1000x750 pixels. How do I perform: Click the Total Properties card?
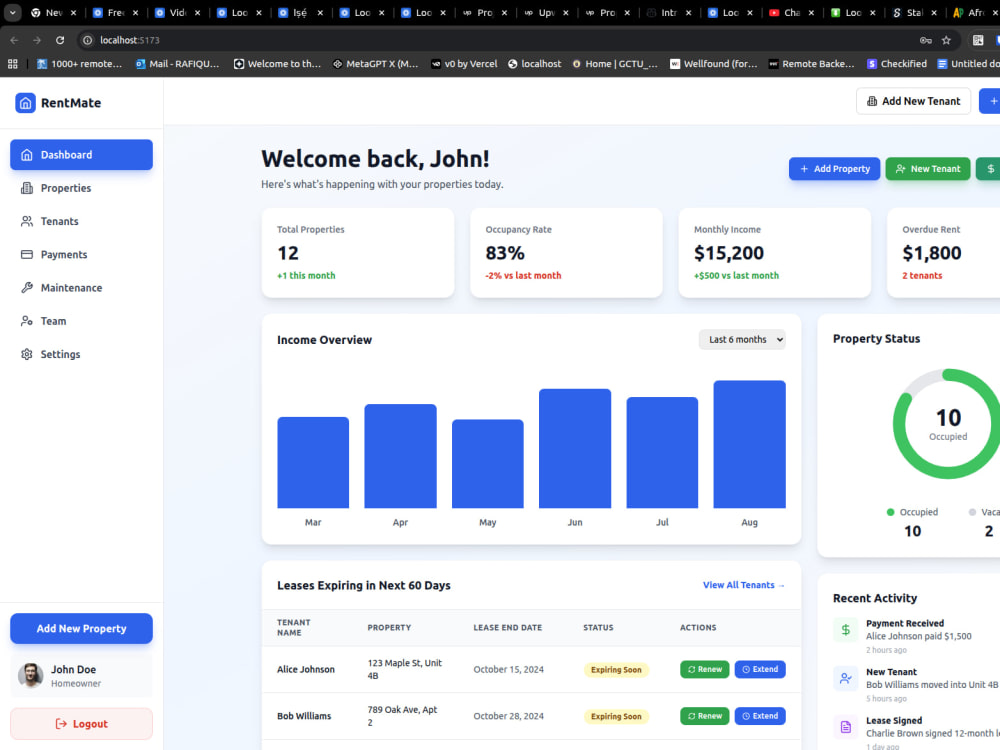358,253
